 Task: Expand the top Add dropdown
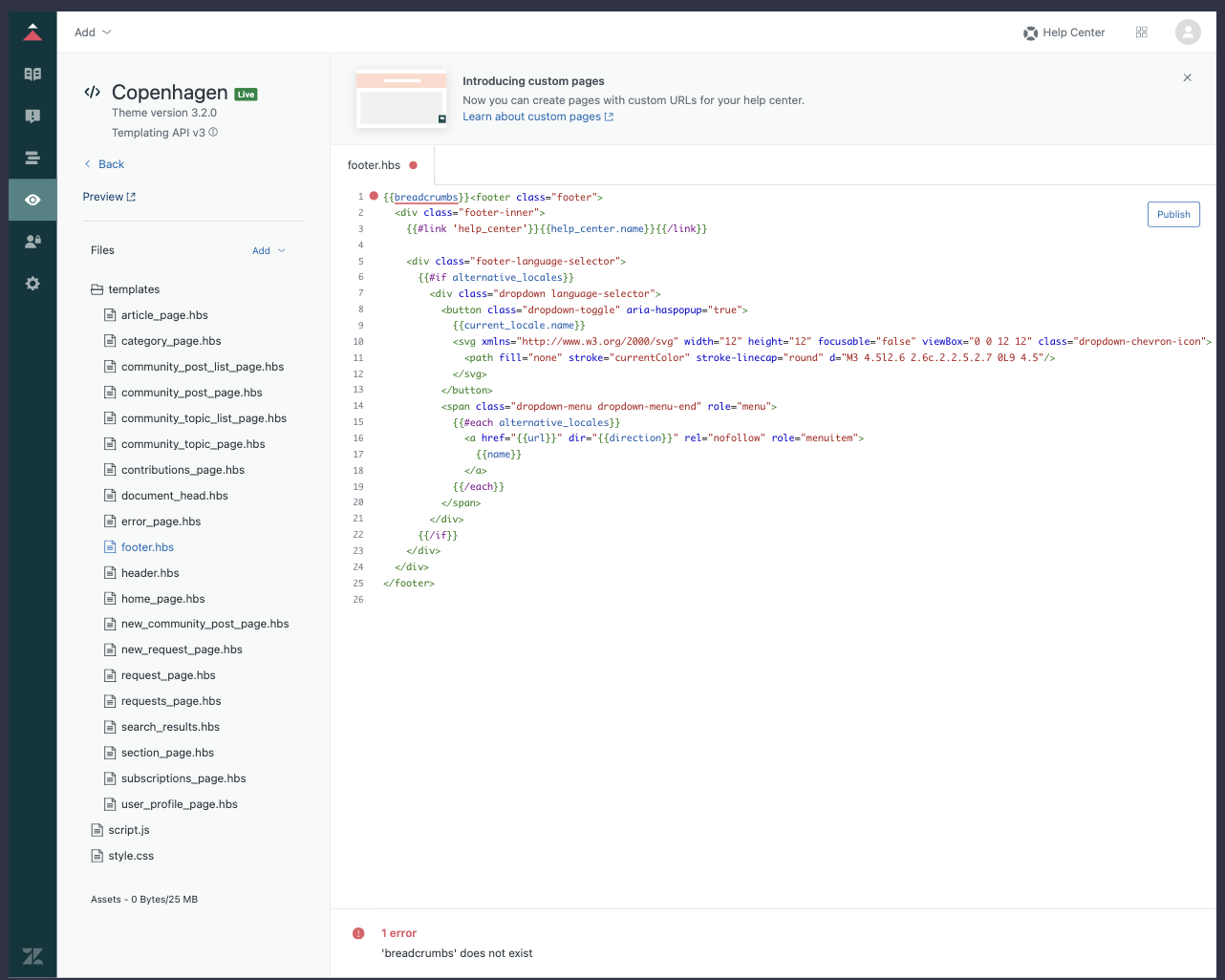tap(93, 32)
